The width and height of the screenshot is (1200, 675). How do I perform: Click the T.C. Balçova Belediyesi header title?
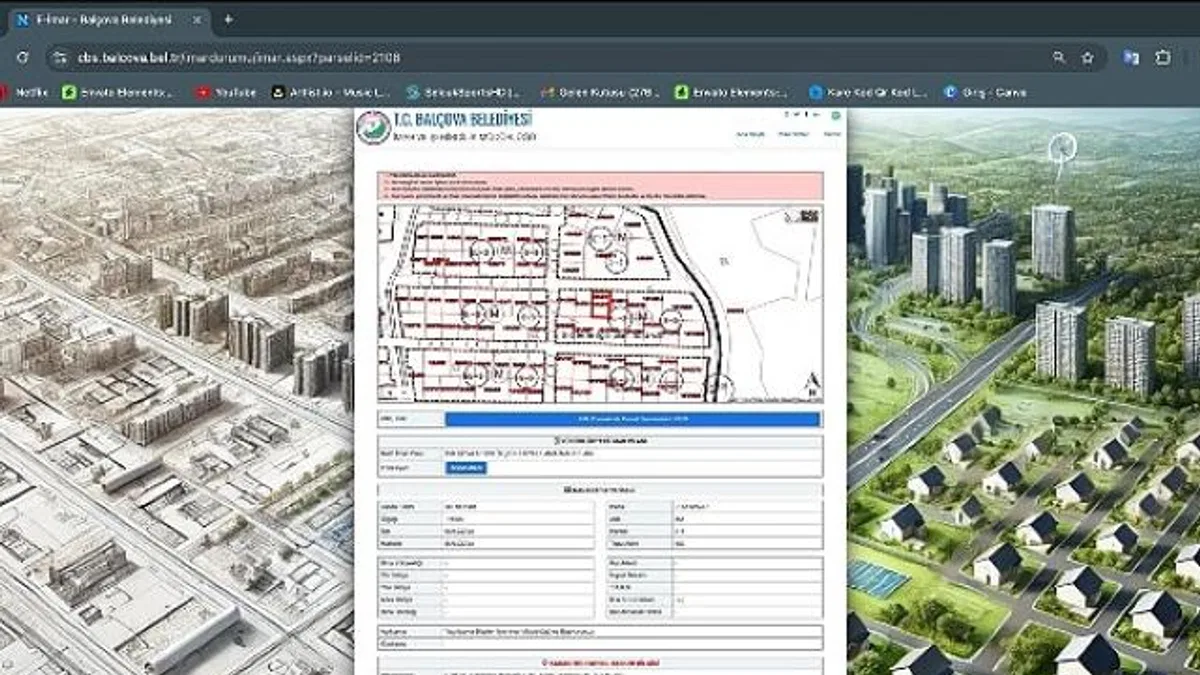tap(463, 120)
